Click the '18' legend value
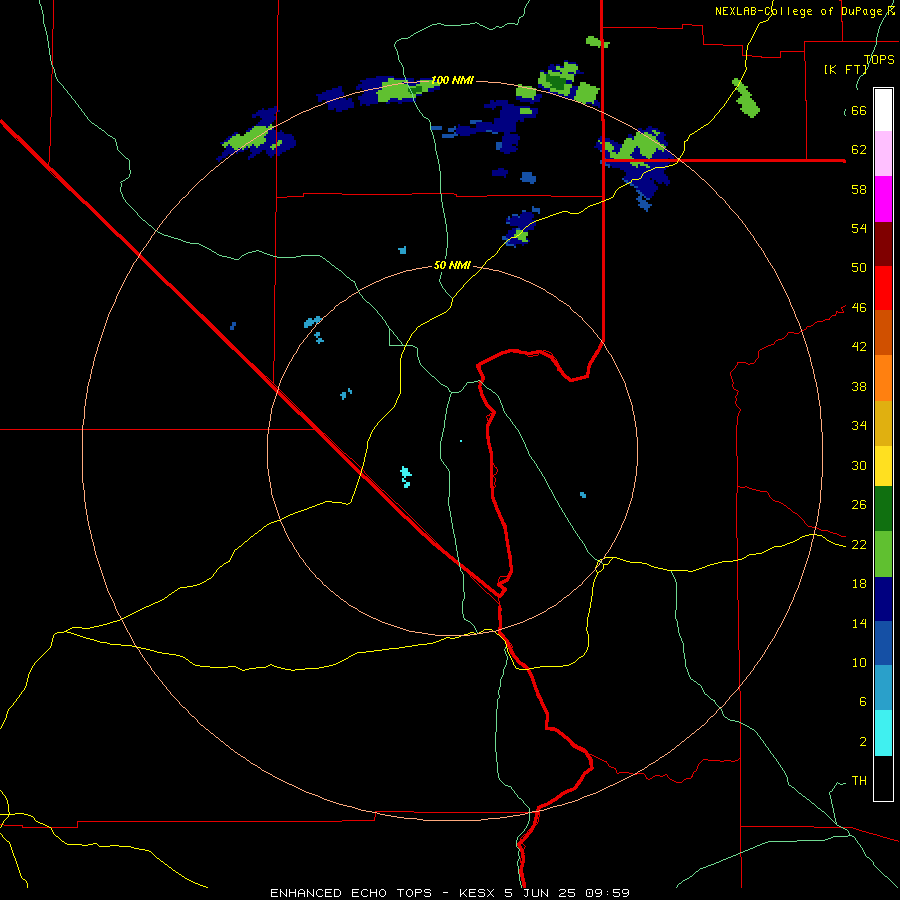The height and width of the screenshot is (900, 900). tap(859, 584)
